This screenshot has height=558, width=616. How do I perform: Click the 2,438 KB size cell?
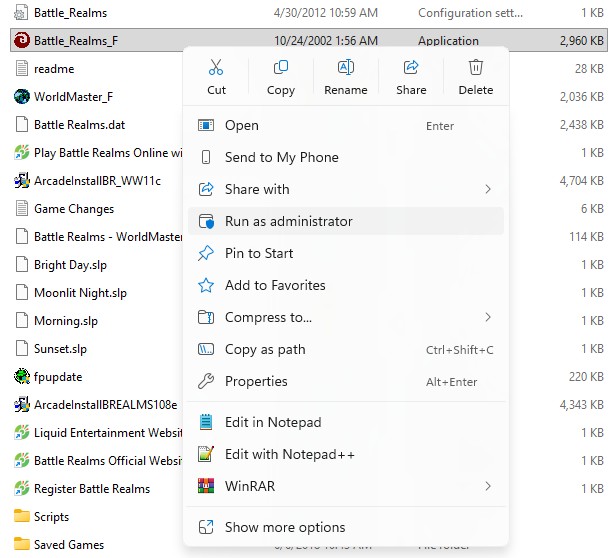(581, 125)
